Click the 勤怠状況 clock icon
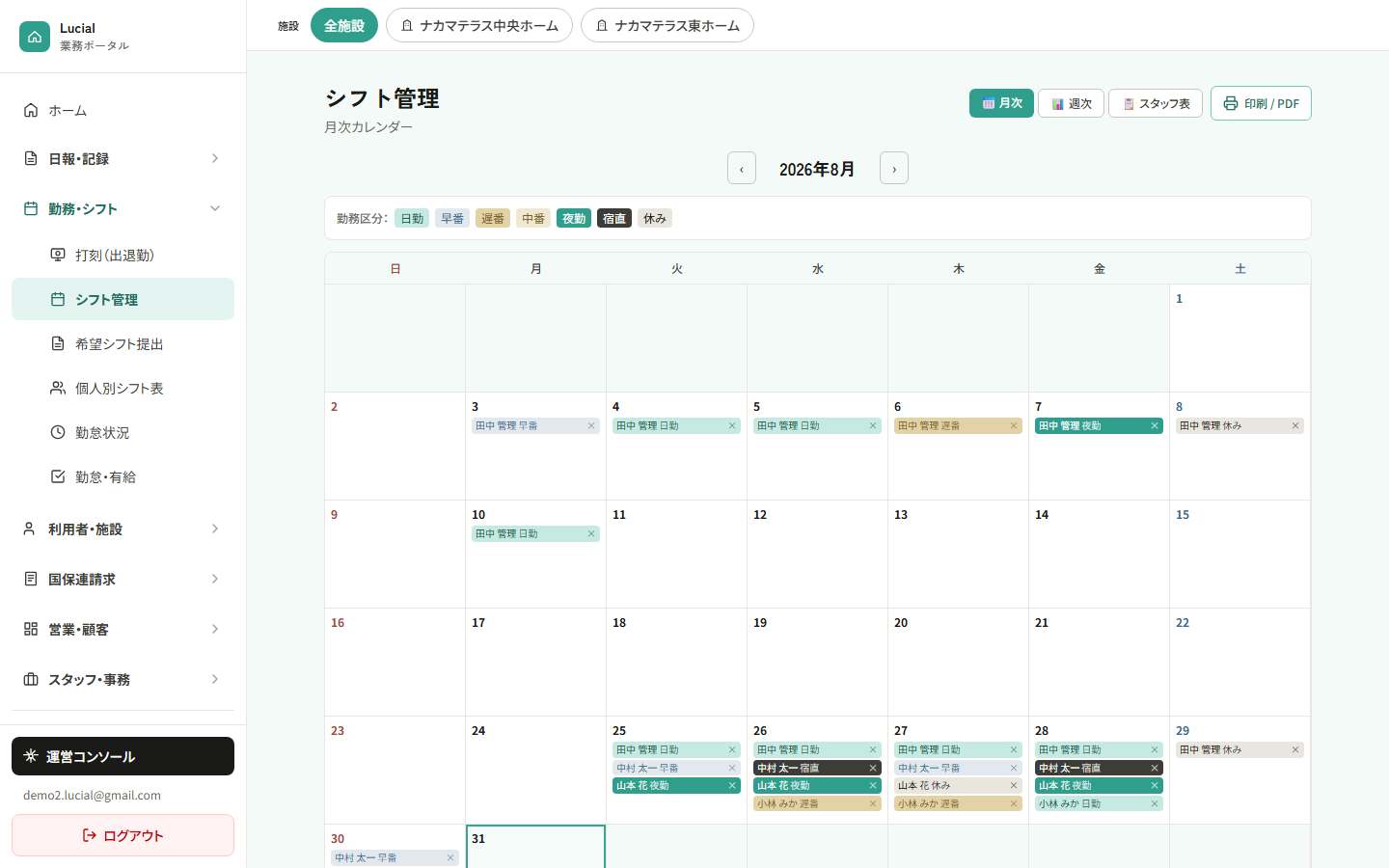 [58, 432]
